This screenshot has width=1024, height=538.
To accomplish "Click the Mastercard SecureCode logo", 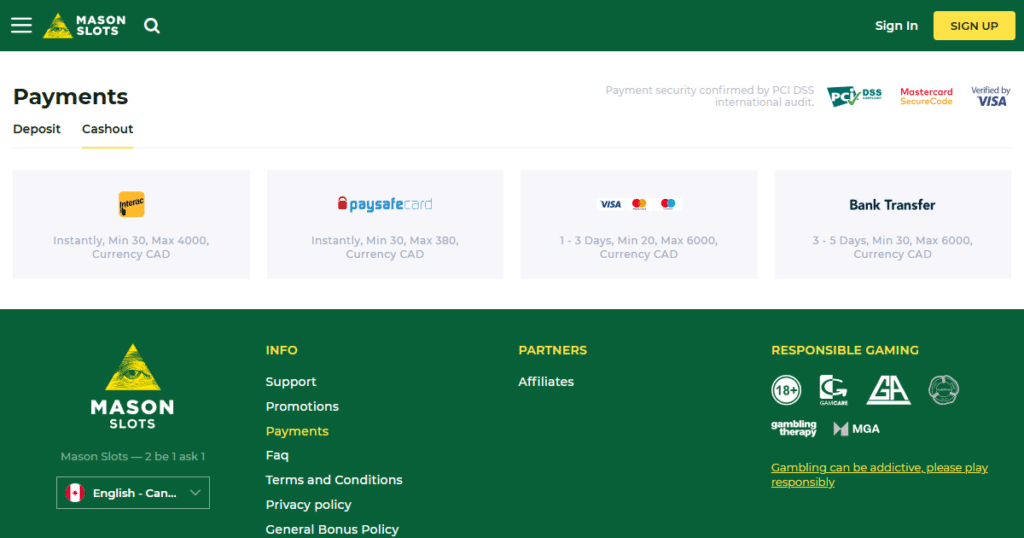I will tap(926, 96).
